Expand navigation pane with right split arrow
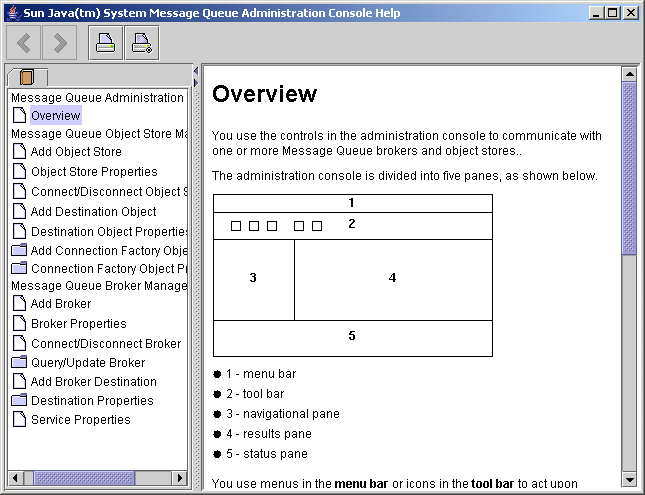Image resolution: width=645 pixels, height=495 pixels. (x=196, y=83)
